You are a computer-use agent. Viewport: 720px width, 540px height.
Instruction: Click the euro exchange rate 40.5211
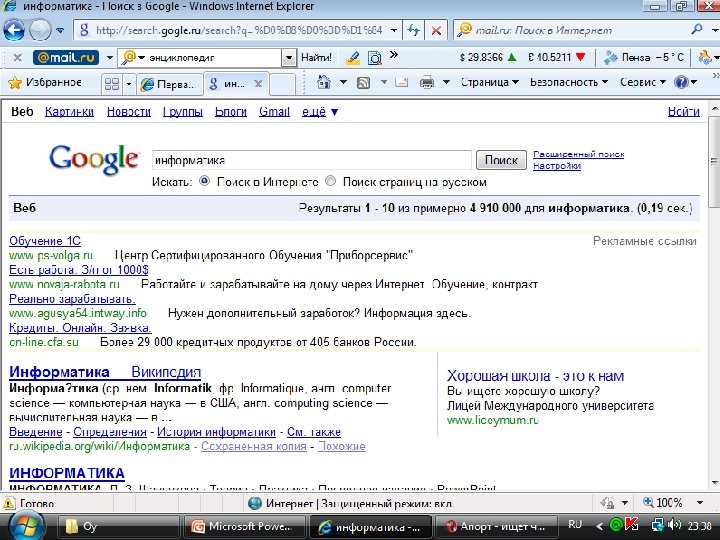click(557, 57)
